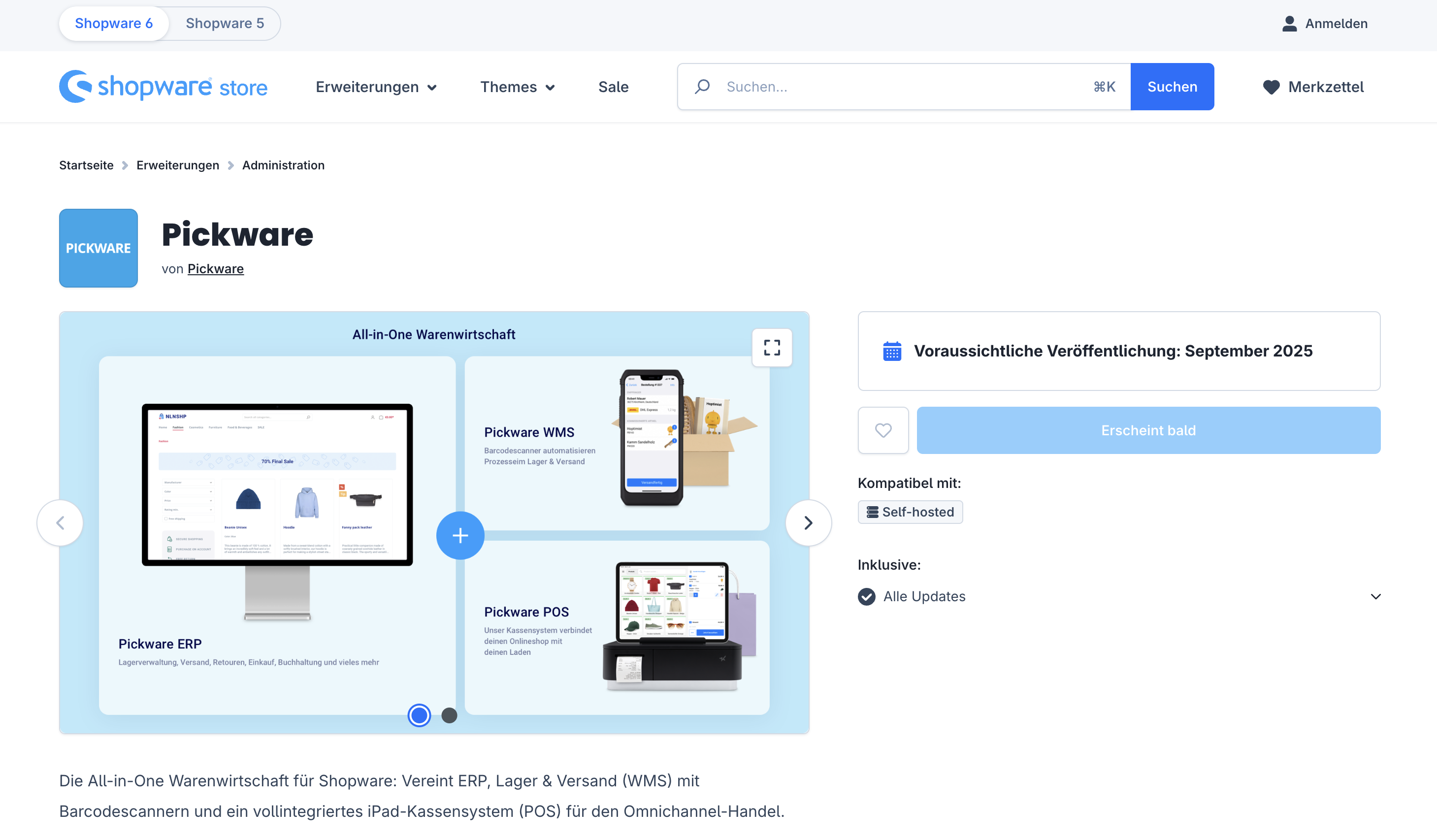Open the Erweiterungen dropdown menu
The image size is (1437, 840).
(x=376, y=87)
